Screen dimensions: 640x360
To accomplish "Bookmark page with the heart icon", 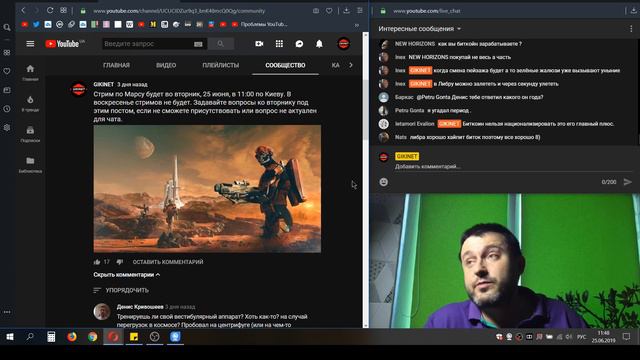I will pyautogui.click(x=329, y=11).
